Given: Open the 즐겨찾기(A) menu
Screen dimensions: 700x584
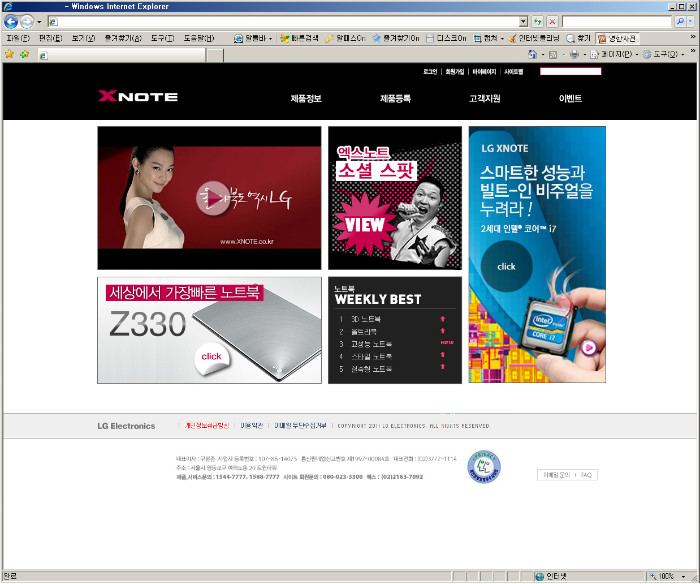Looking at the screenshot, I should 123,38.
